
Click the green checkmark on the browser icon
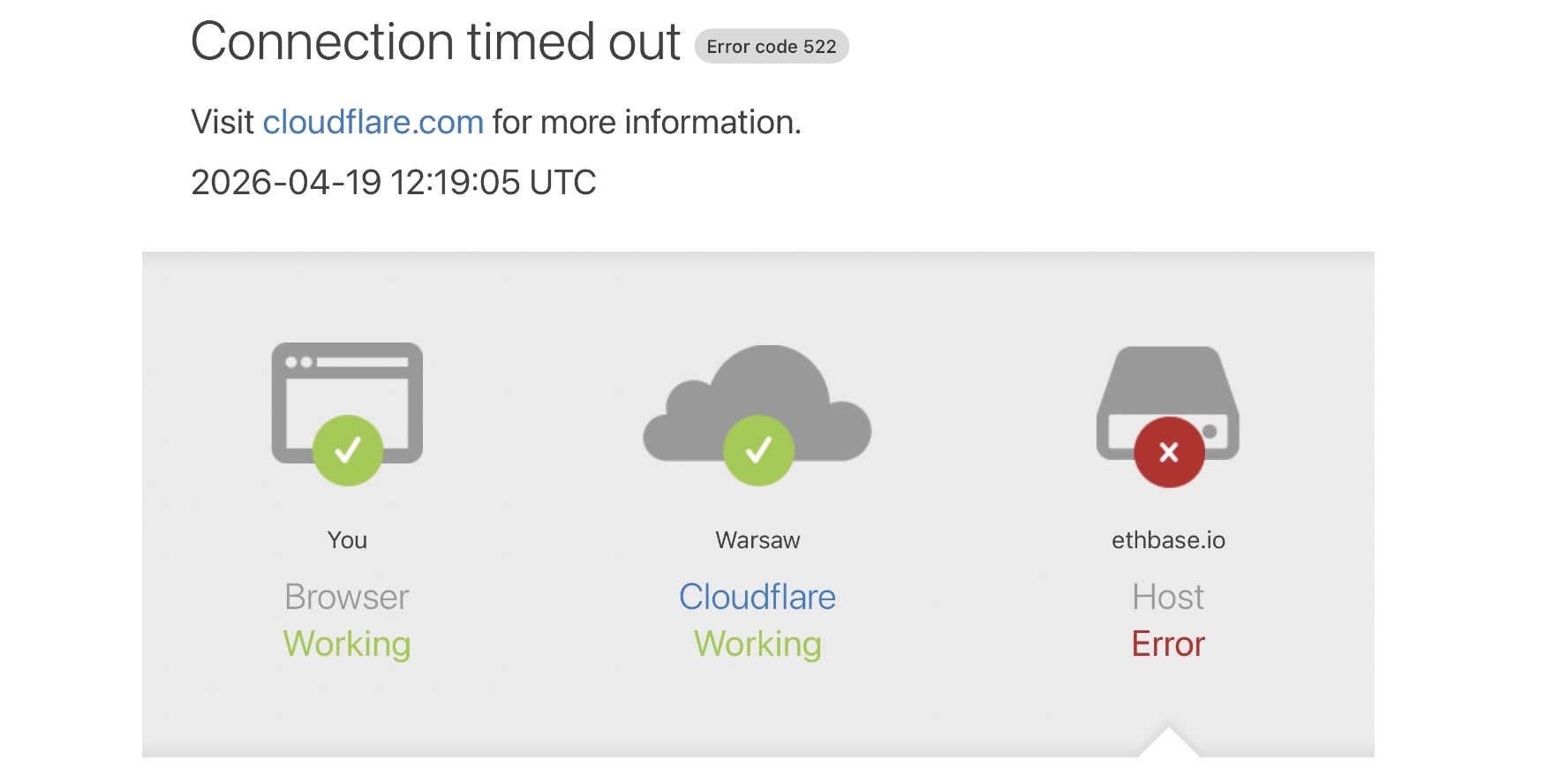[348, 450]
